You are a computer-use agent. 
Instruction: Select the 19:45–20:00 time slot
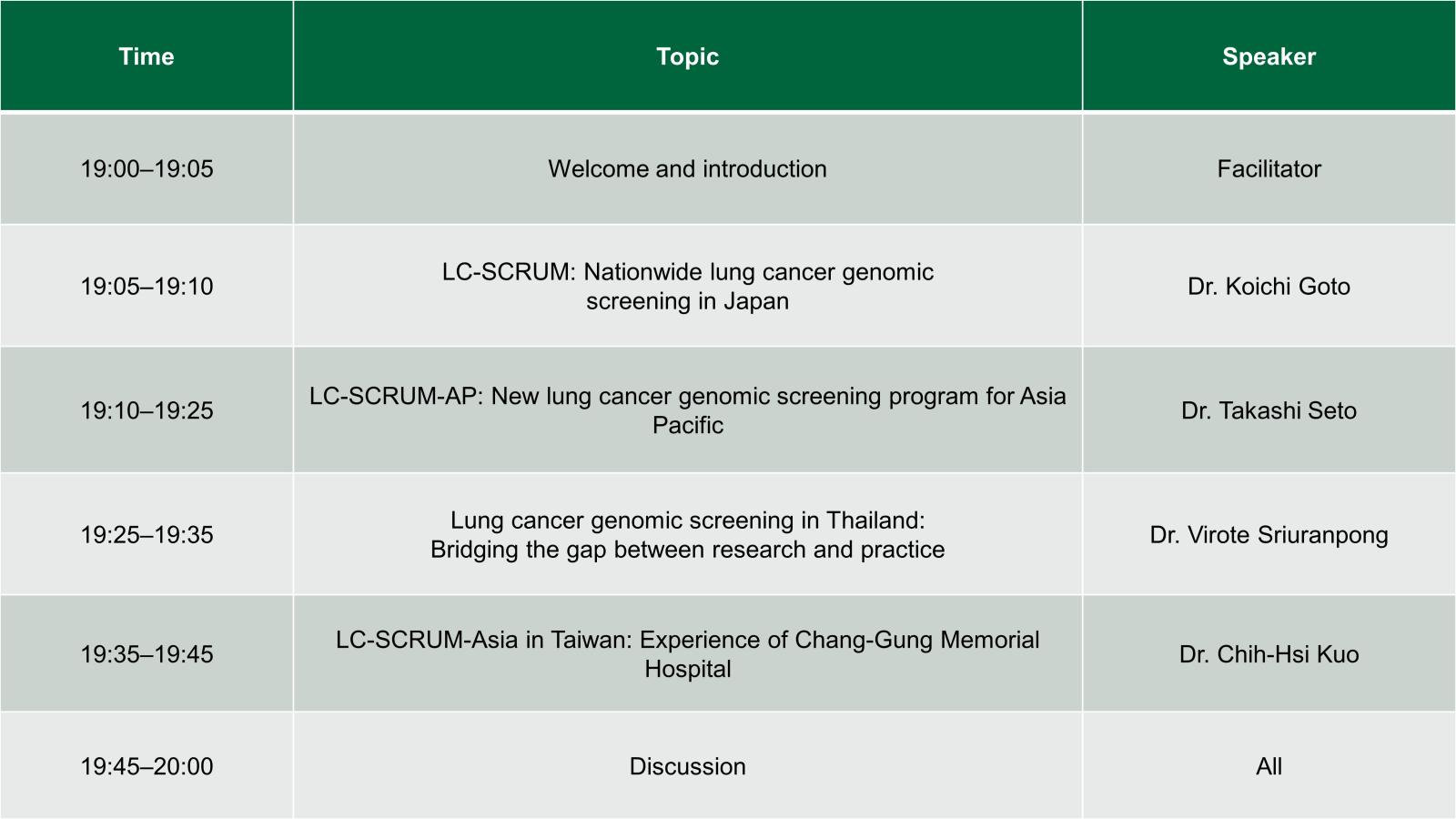point(147,765)
